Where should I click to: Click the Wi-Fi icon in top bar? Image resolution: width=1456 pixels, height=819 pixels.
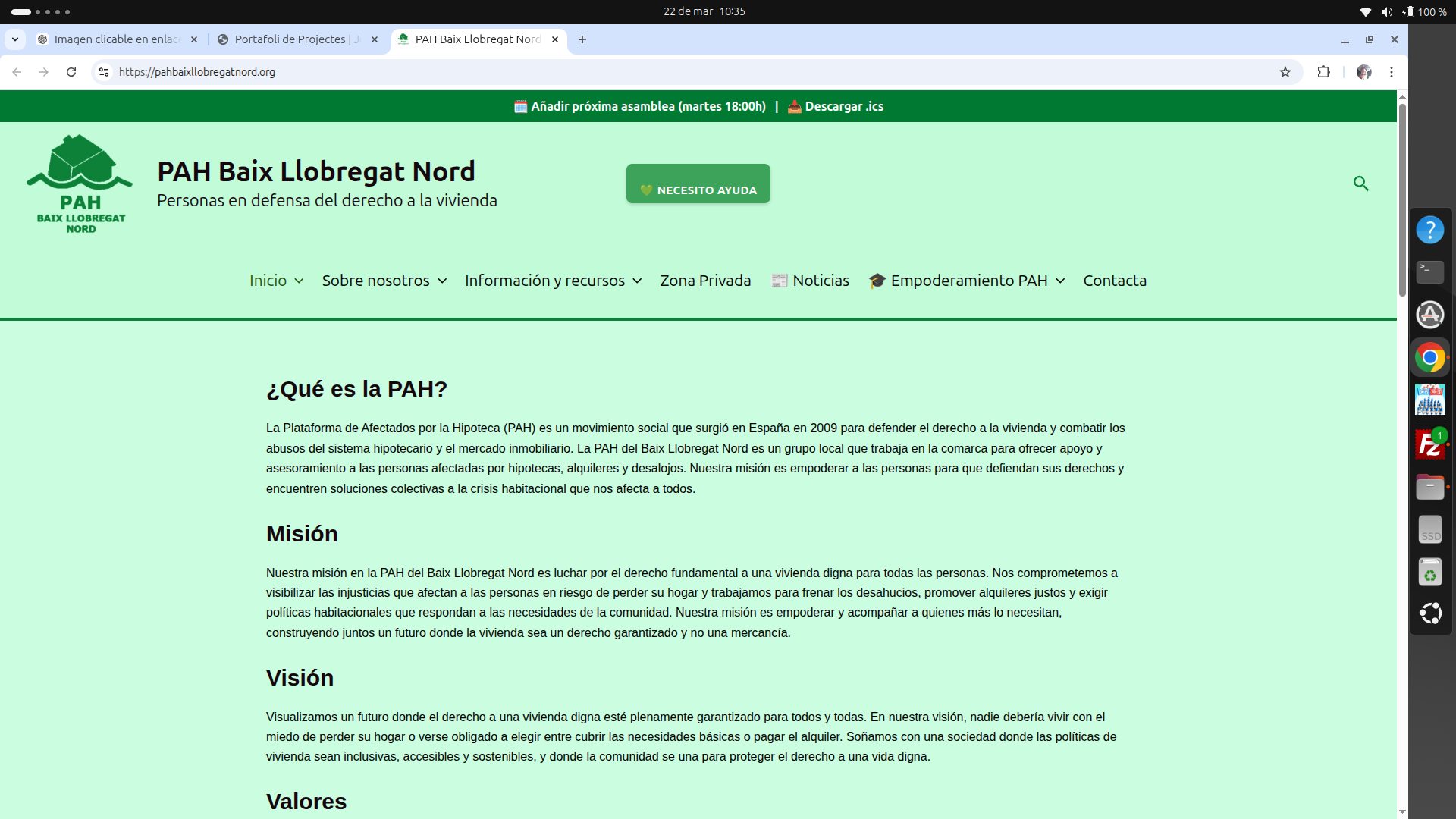pos(1366,12)
